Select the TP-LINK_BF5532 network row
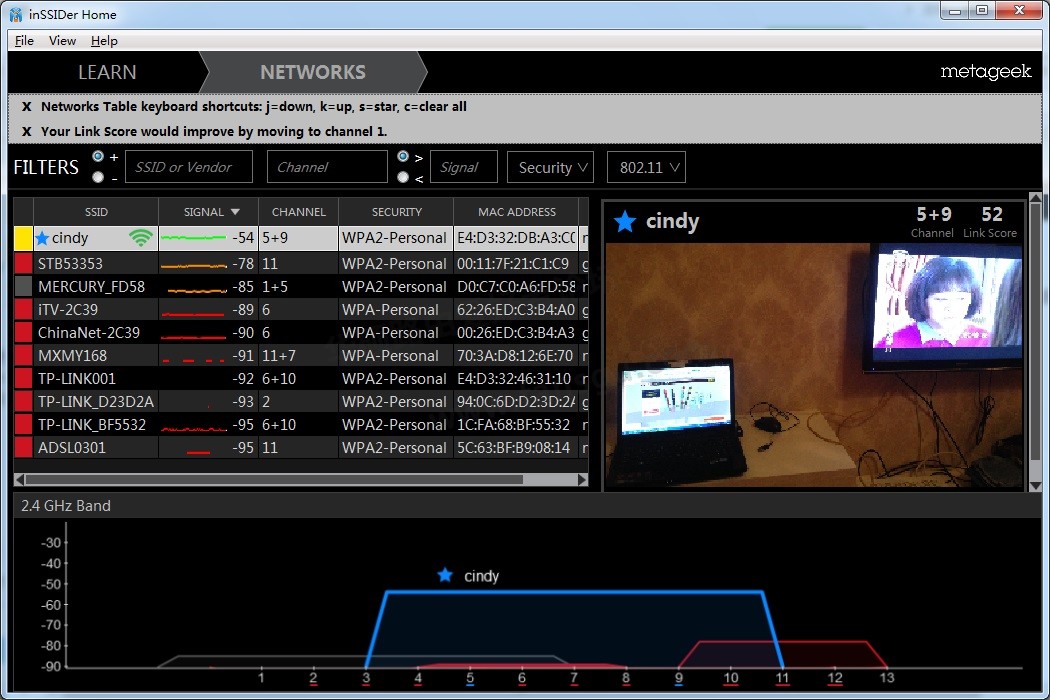Screen dimensions: 1050x700 click(301, 425)
